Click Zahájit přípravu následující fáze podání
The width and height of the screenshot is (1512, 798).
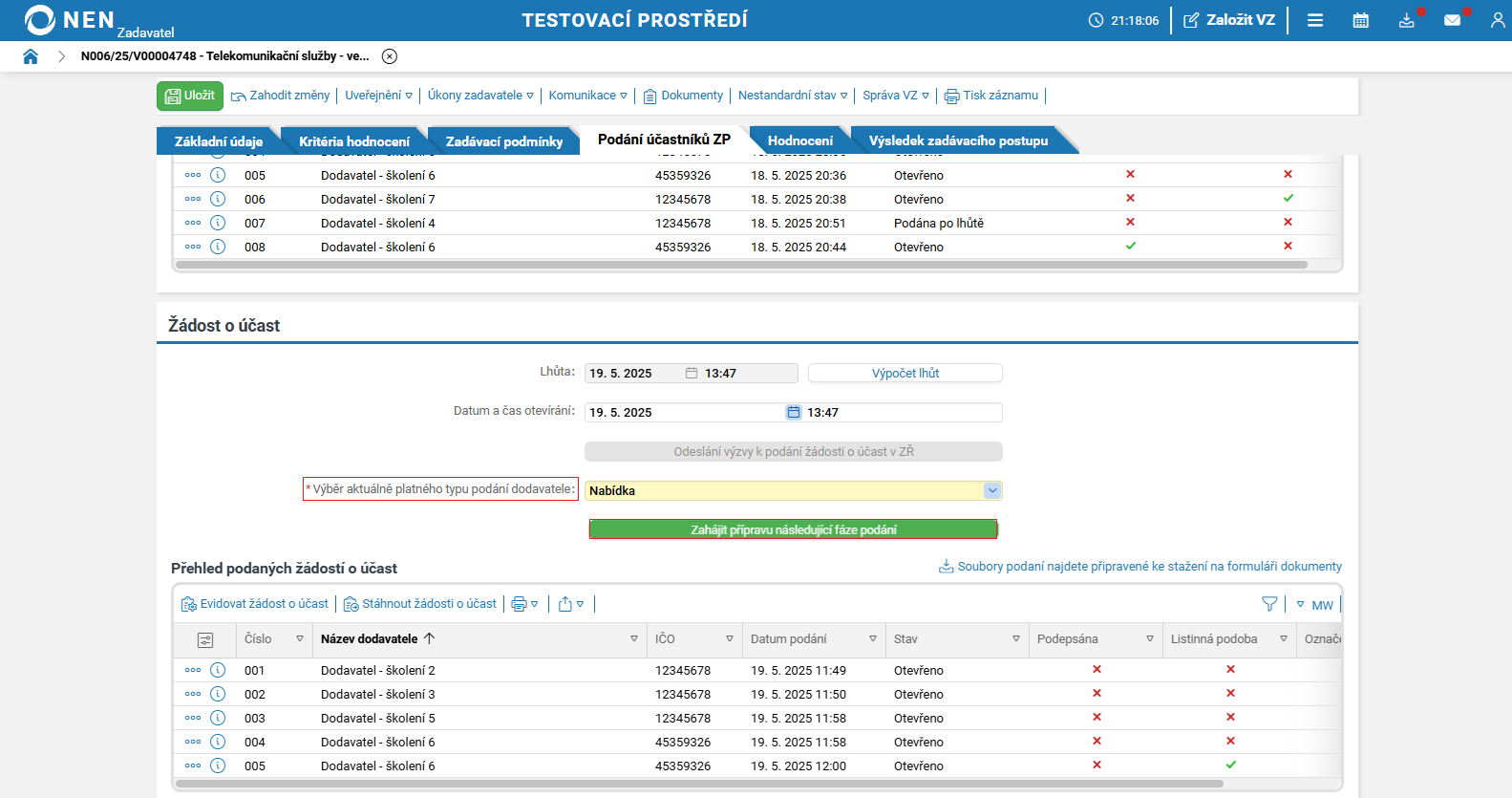(x=793, y=529)
